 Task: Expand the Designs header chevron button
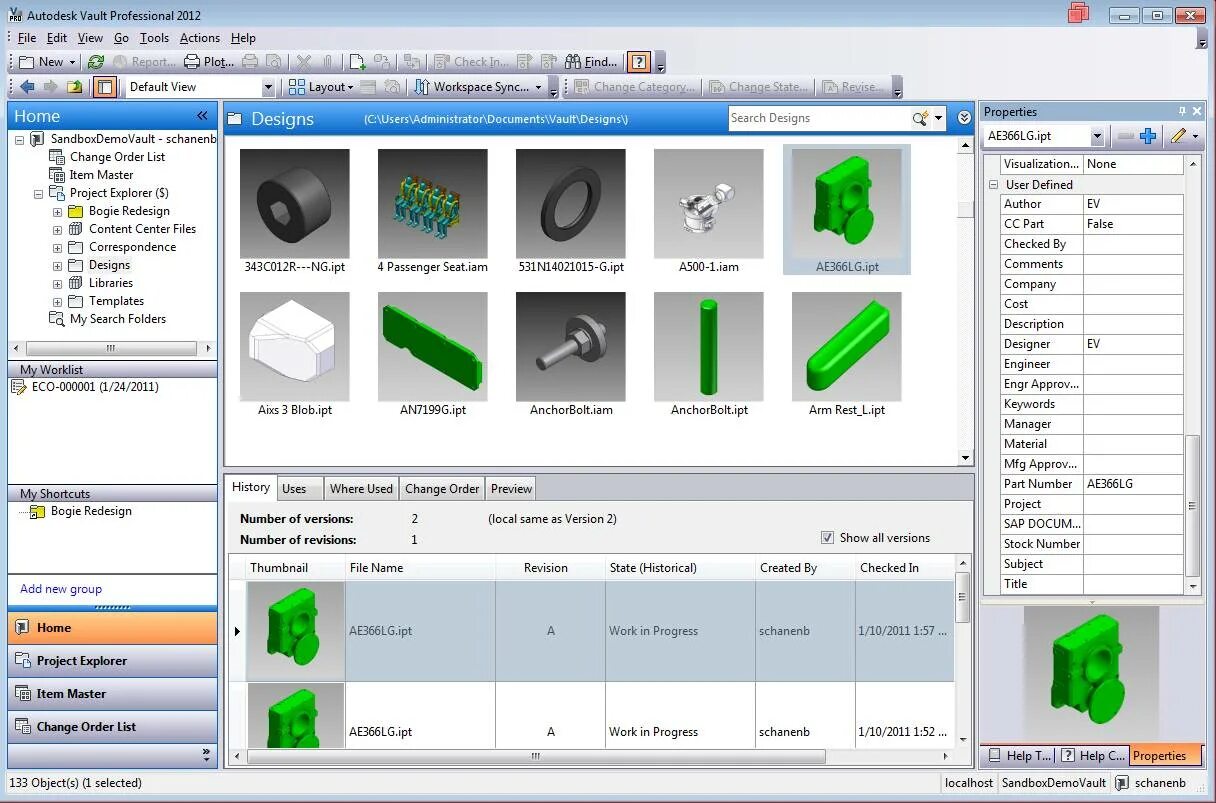963,118
